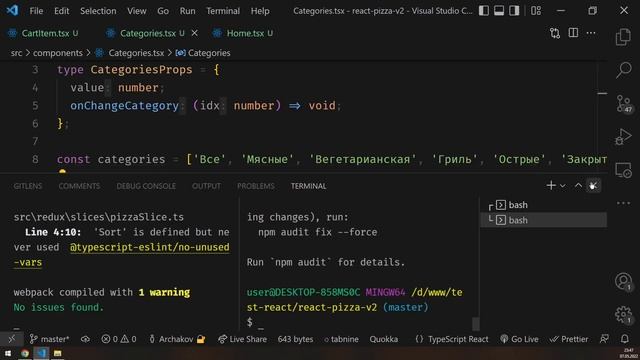Click the components breadcrumb segment

point(58,53)
